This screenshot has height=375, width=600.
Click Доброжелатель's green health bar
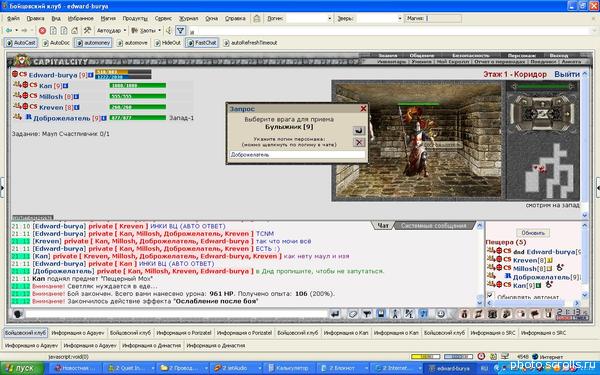pos(138,118)
